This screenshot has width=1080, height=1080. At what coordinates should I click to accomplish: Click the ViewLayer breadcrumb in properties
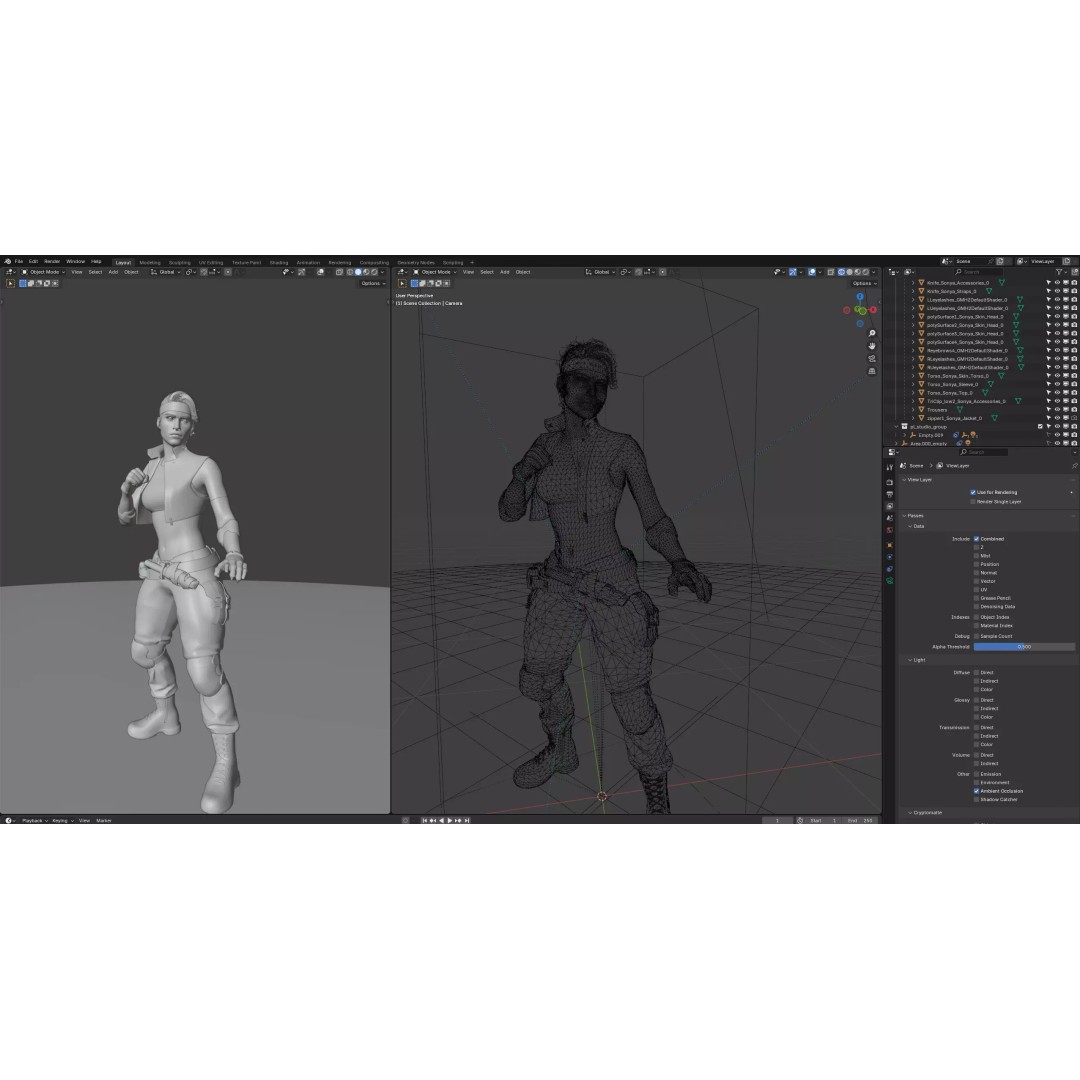click(x=957, y=466)
